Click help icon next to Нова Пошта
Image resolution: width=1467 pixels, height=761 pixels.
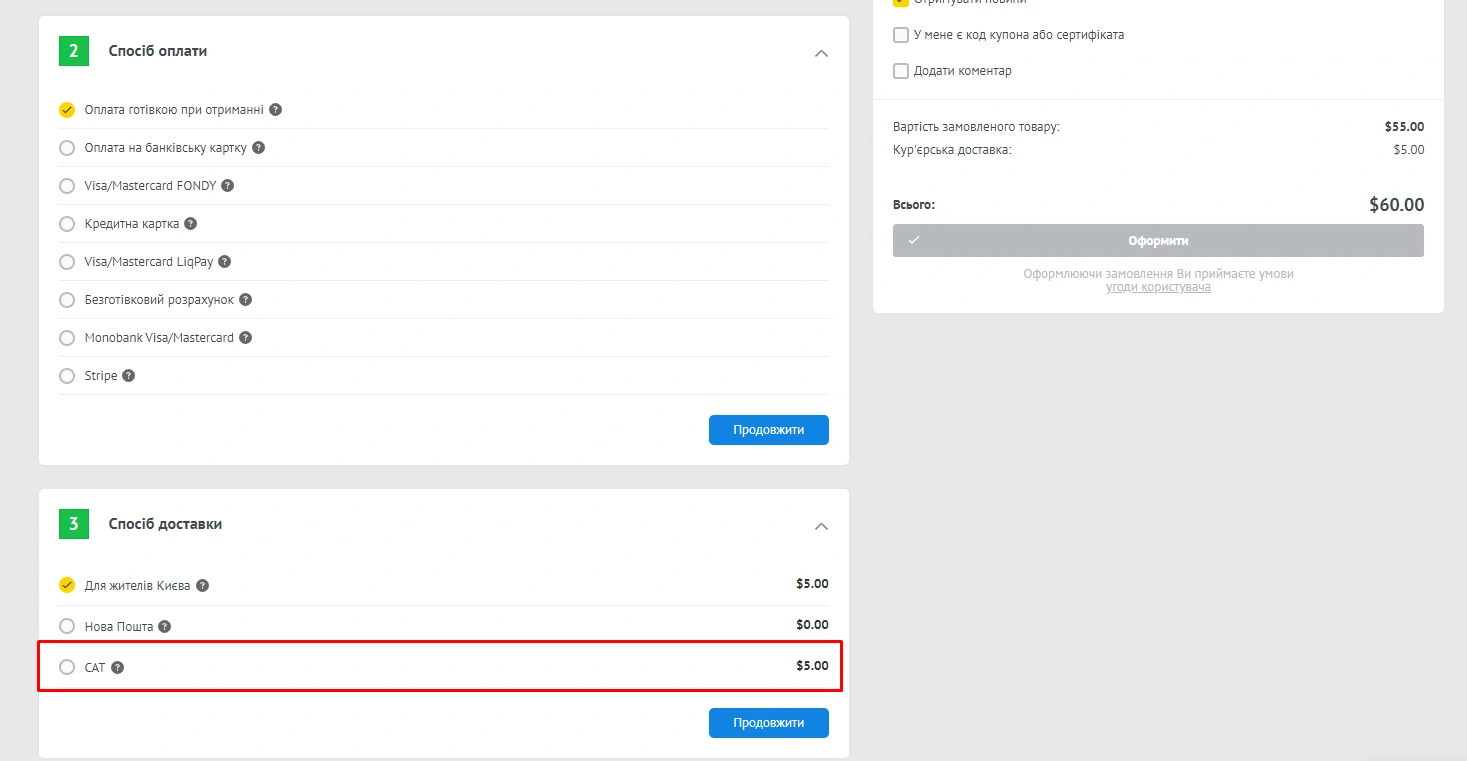(164, 627)
